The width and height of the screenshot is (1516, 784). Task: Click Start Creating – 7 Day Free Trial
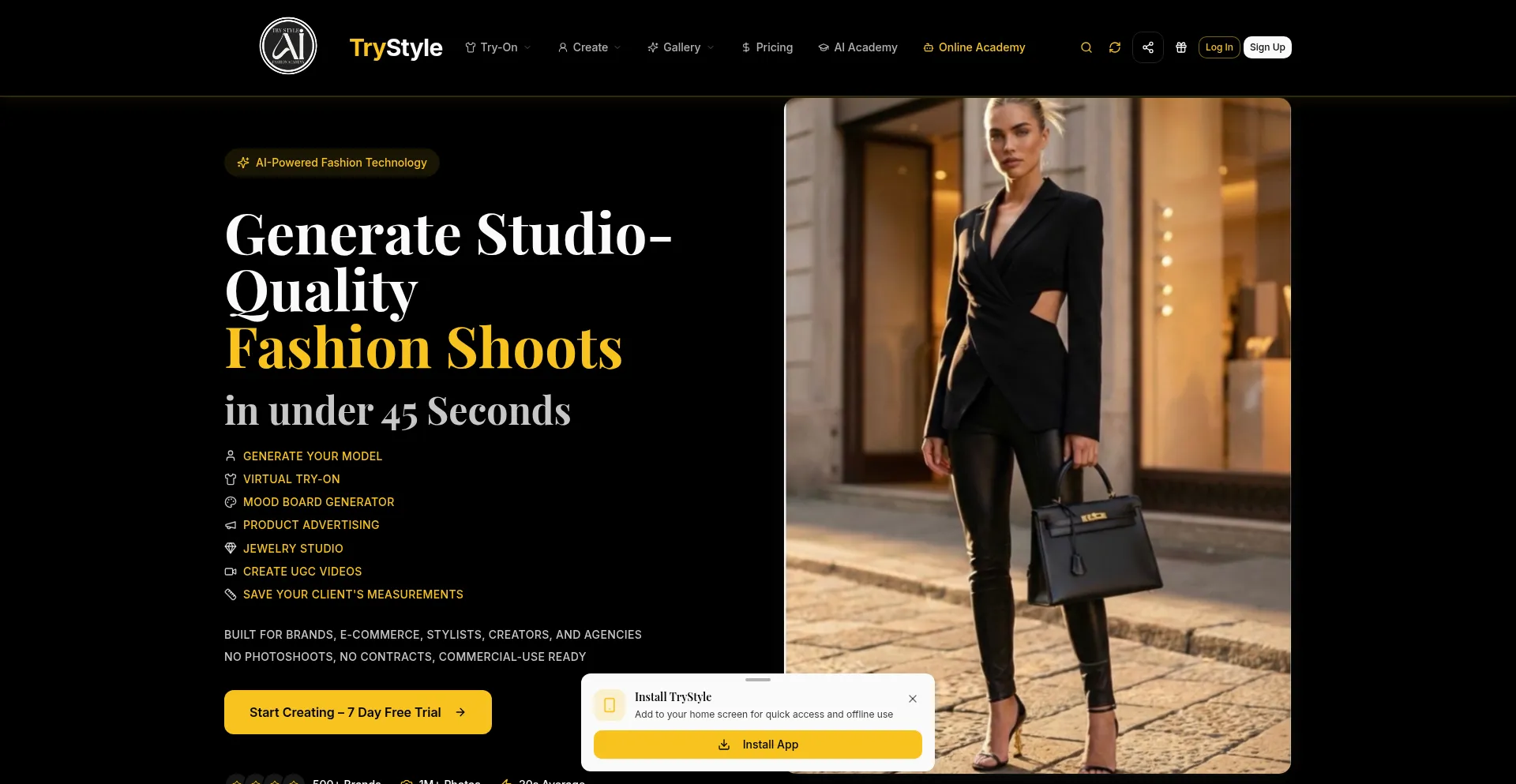(x=358, y=712)
